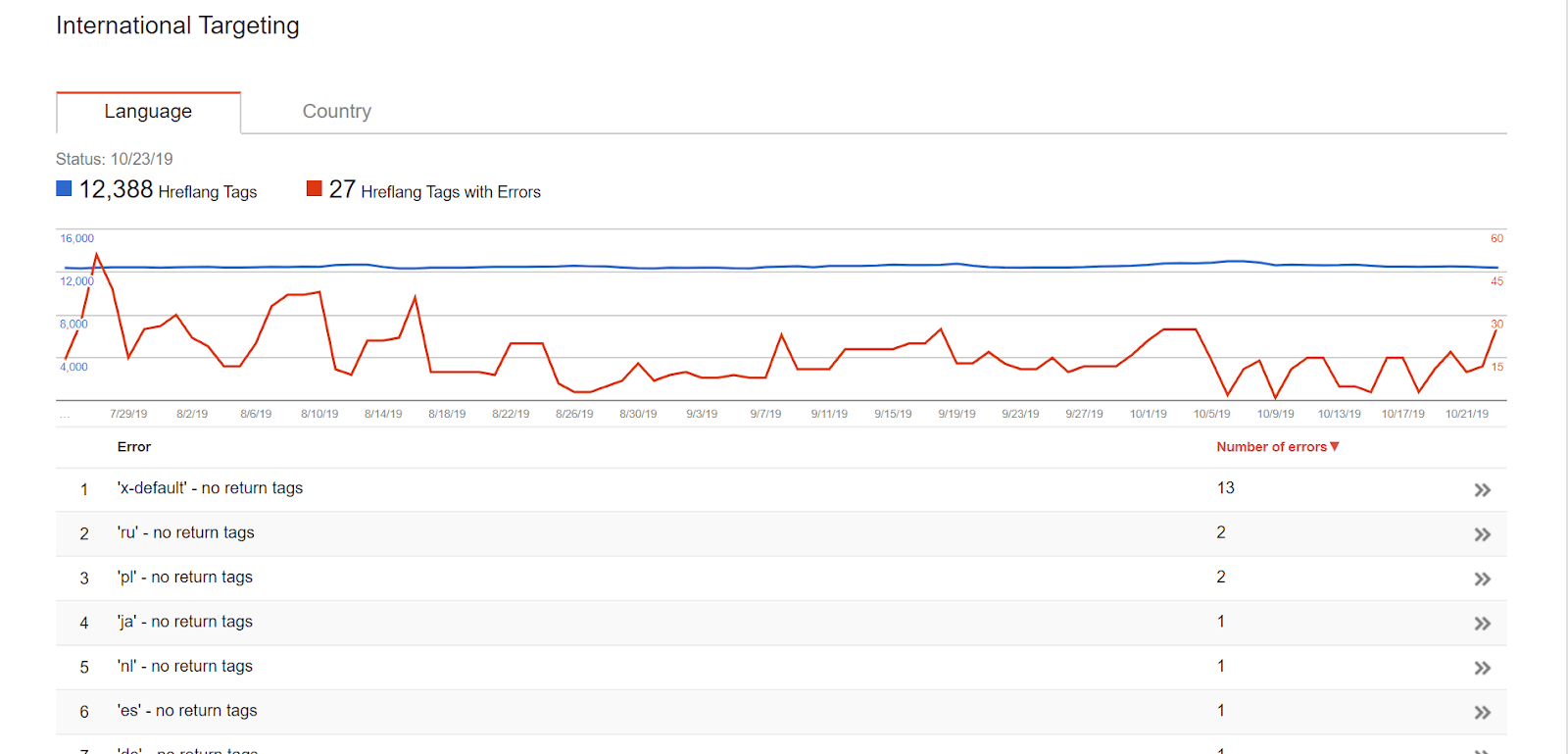
Task: Click the red error spike near 7/29/19
Action: point(98,253)
